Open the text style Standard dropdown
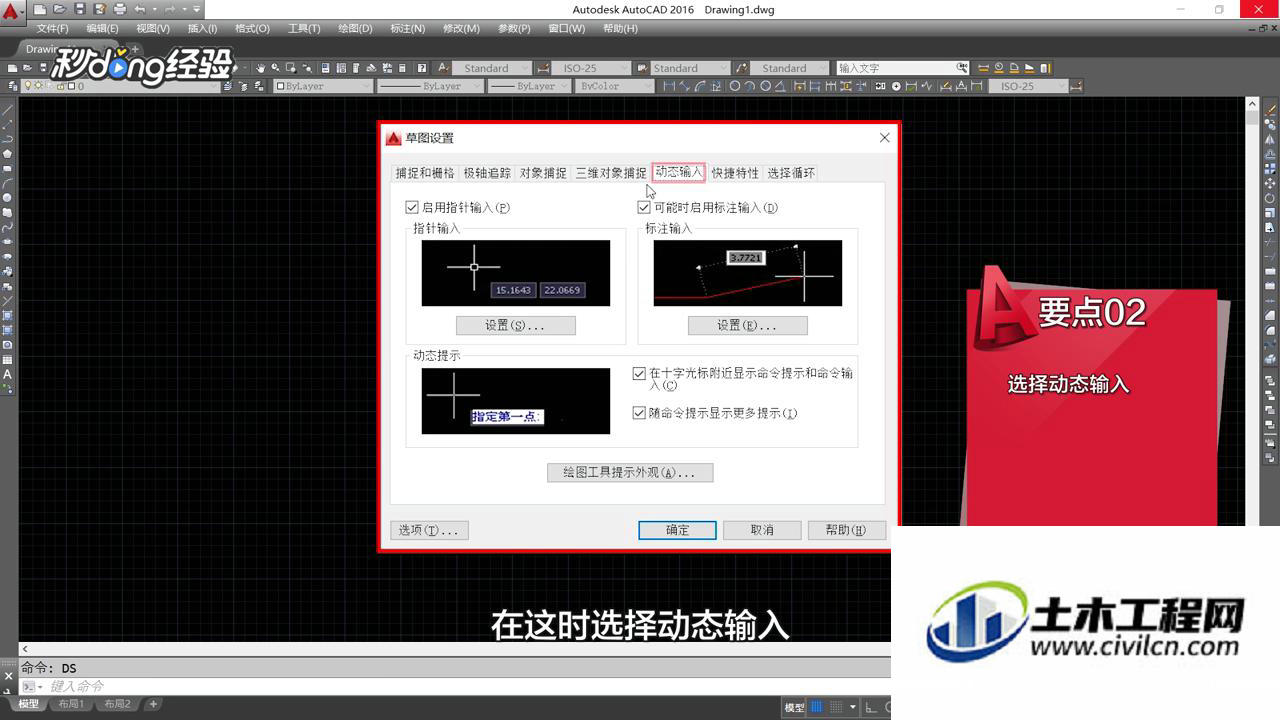Viewport: 1280px width, 720px height. click(492, 68)
